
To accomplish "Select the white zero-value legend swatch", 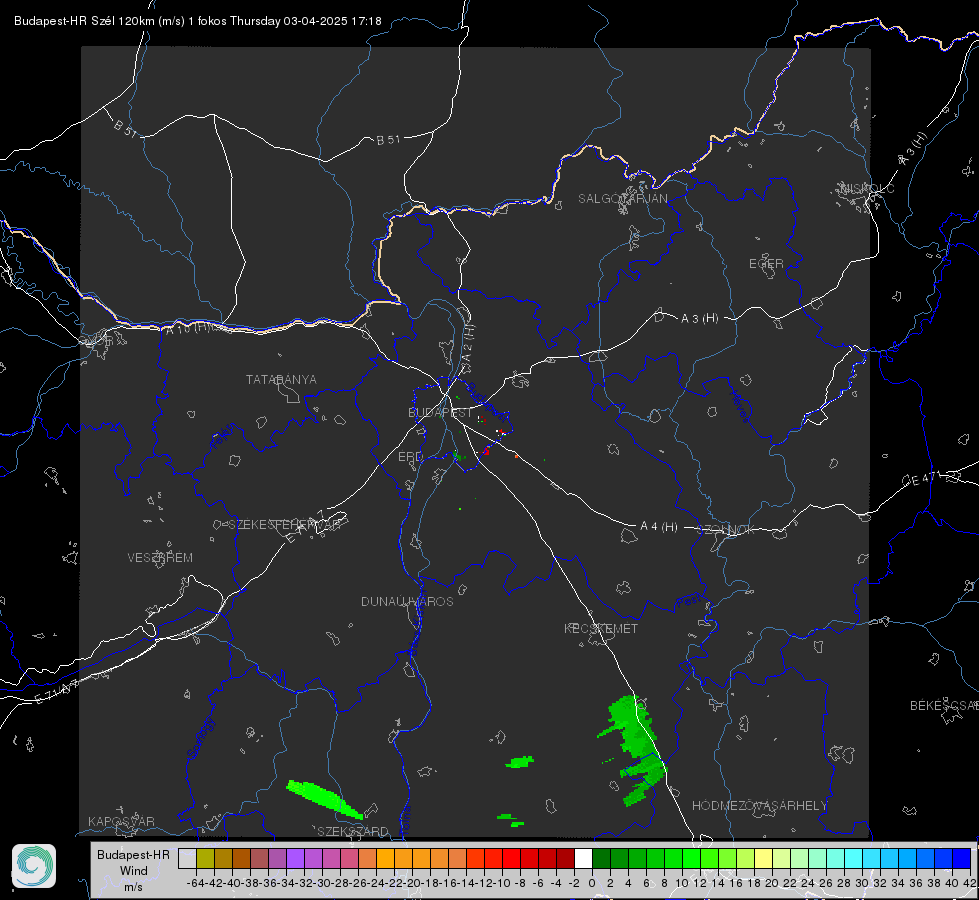I will tap(583, 859).
